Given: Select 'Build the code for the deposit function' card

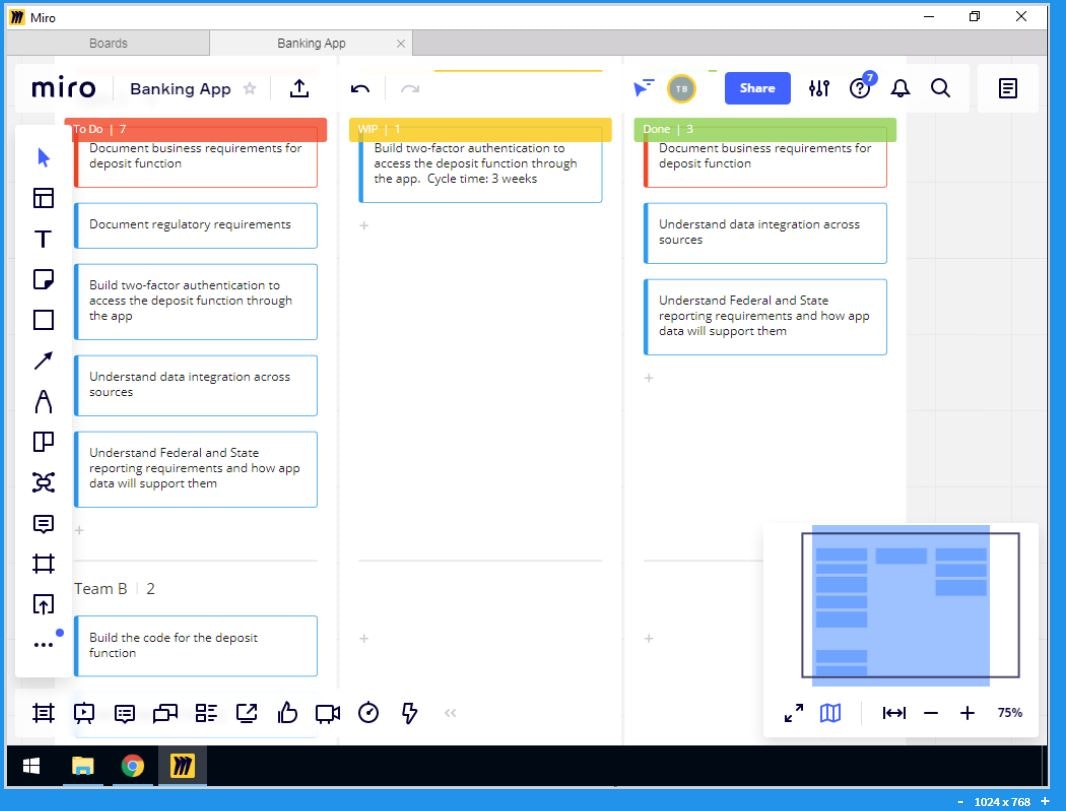Looking at the screenshot, I should click(196, 645).
